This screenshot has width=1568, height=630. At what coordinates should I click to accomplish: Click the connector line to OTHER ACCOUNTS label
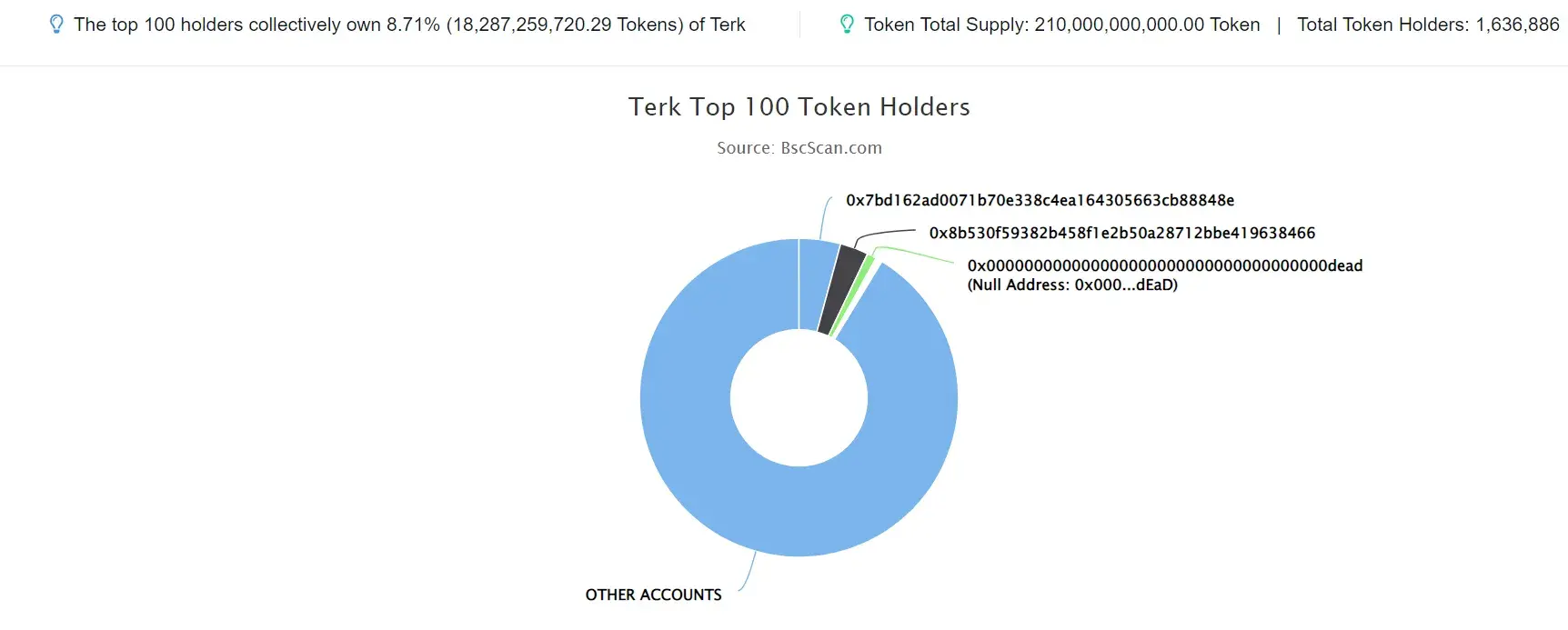(x=748, y=575)
